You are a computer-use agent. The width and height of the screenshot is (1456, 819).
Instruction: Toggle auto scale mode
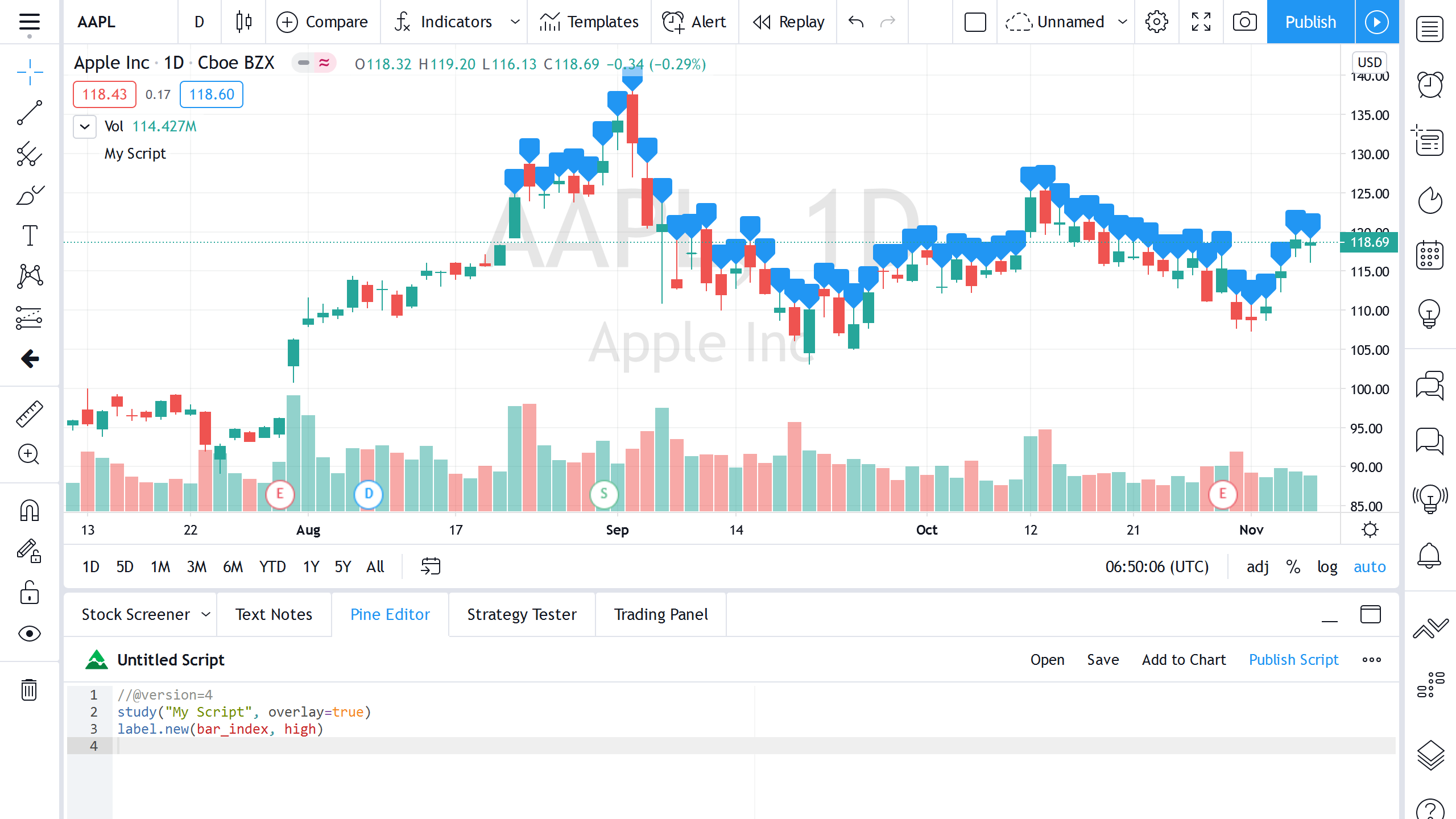[x=1370, y=567]
